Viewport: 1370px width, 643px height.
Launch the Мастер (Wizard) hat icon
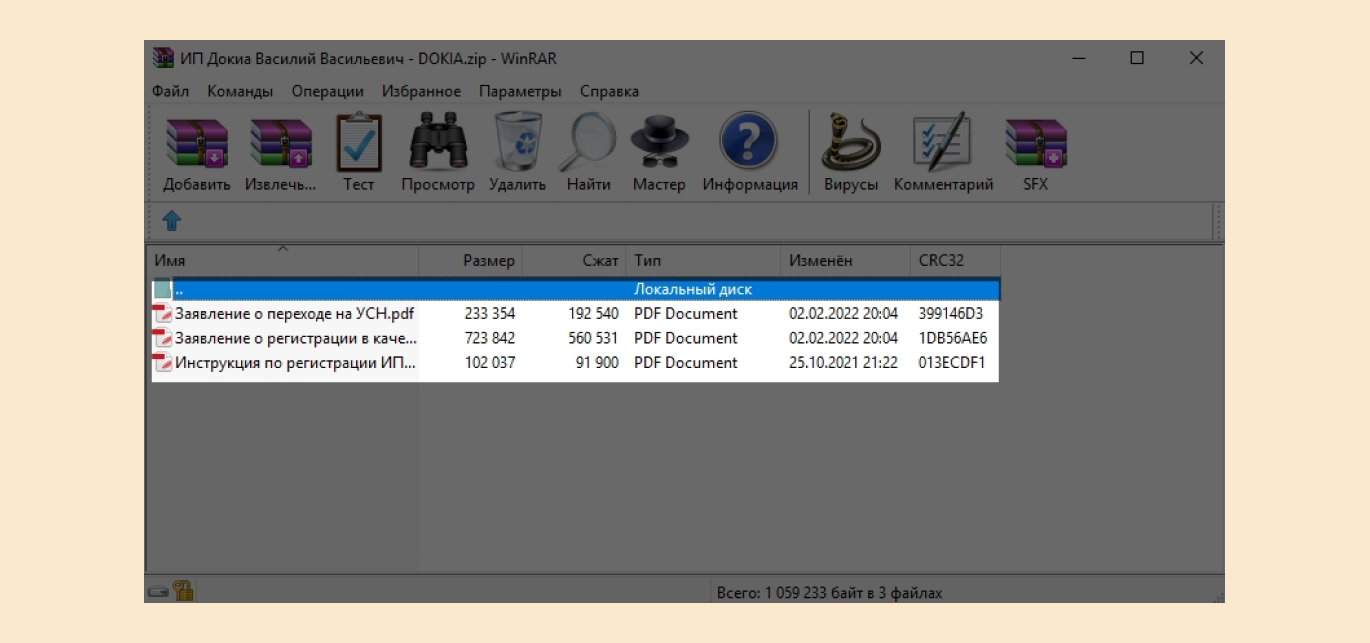659,145
